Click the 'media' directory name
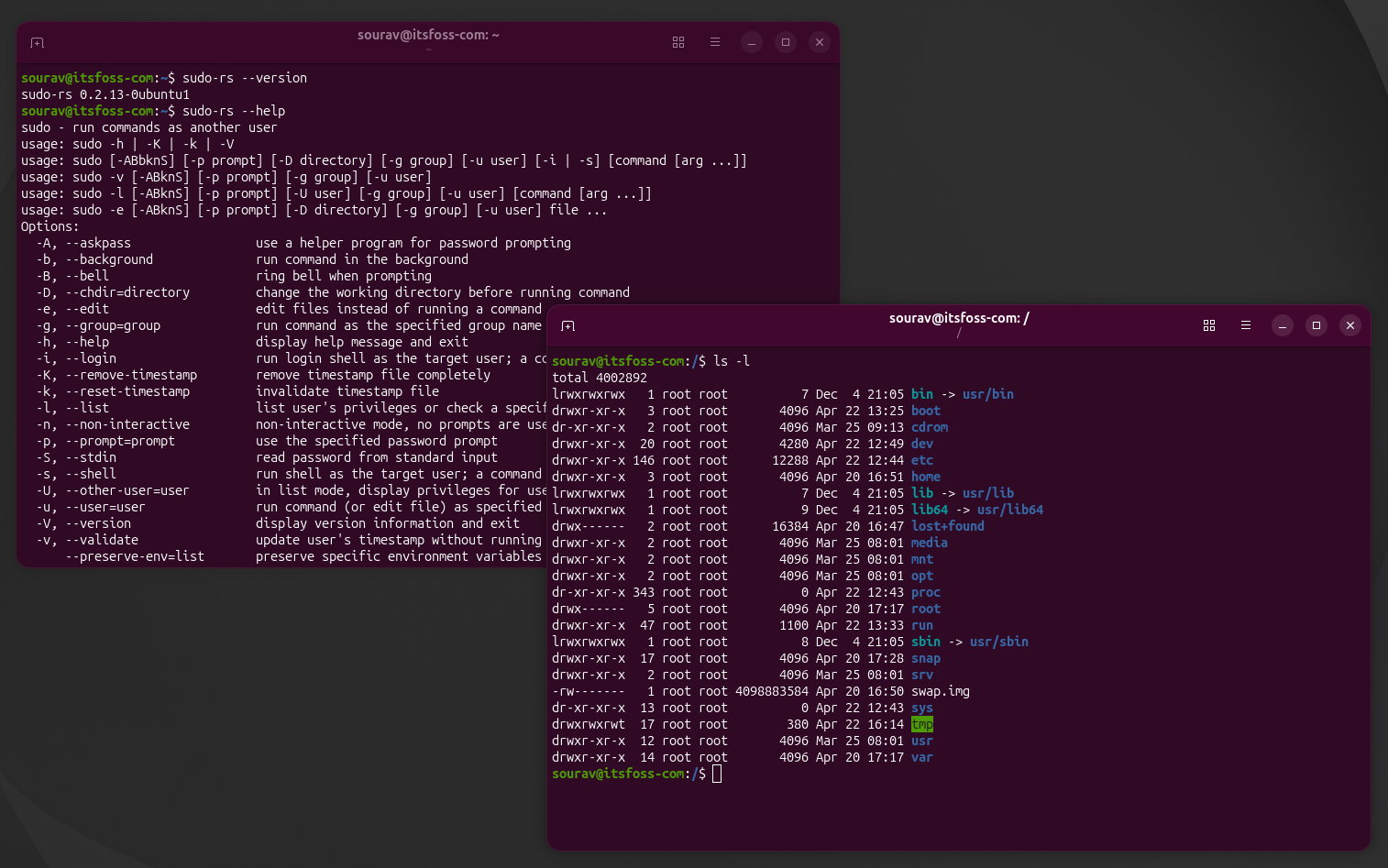The image size is (1388, 868). [930, 543]
